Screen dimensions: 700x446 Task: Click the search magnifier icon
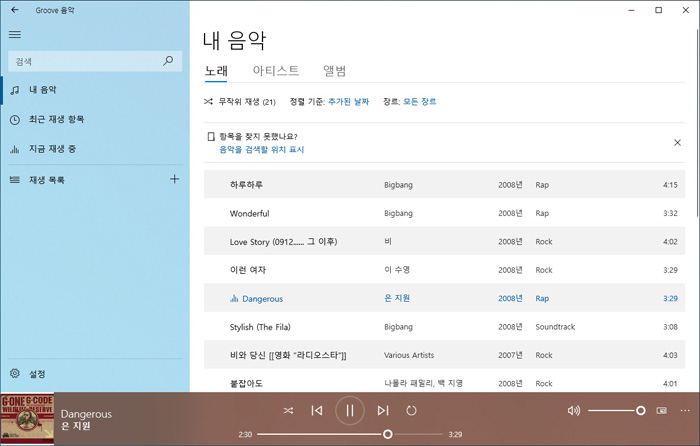point(168,61)
